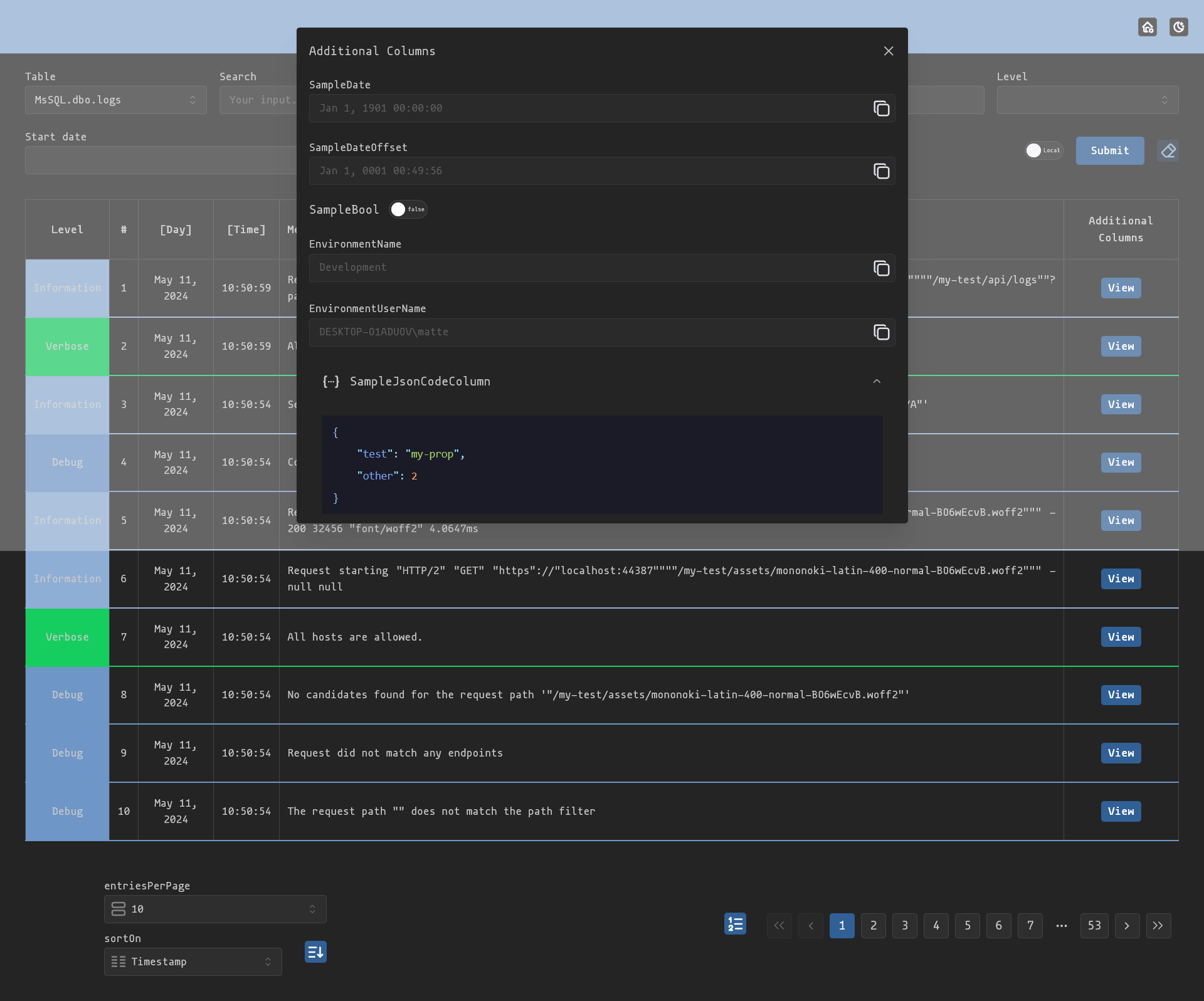
Task: Copy the SampleDateOffset value
Action: tap(881, 171)
